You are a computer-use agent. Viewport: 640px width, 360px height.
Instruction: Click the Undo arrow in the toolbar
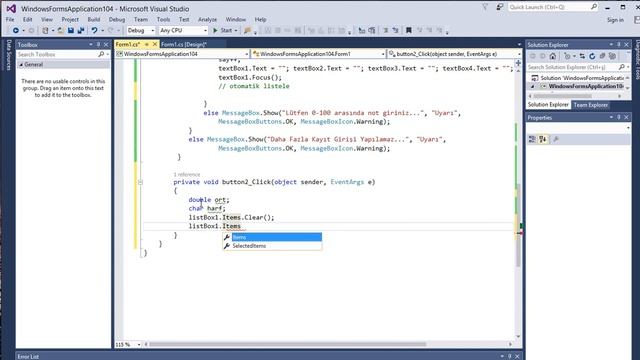pos(94,31)
